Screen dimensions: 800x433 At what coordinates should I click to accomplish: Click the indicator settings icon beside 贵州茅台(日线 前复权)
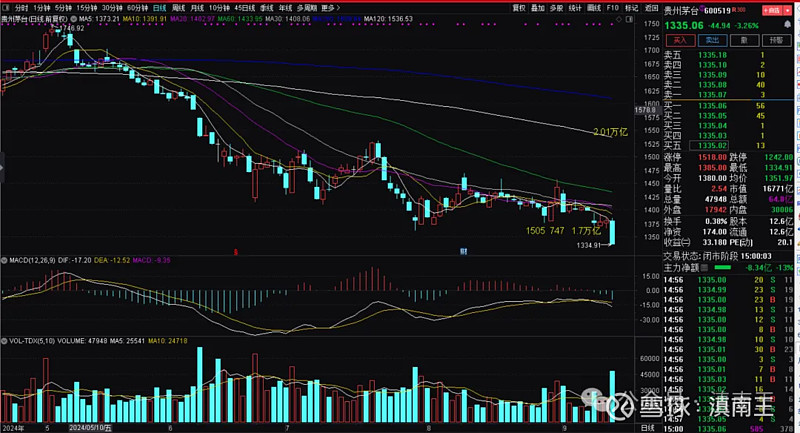tap(73, 19)
